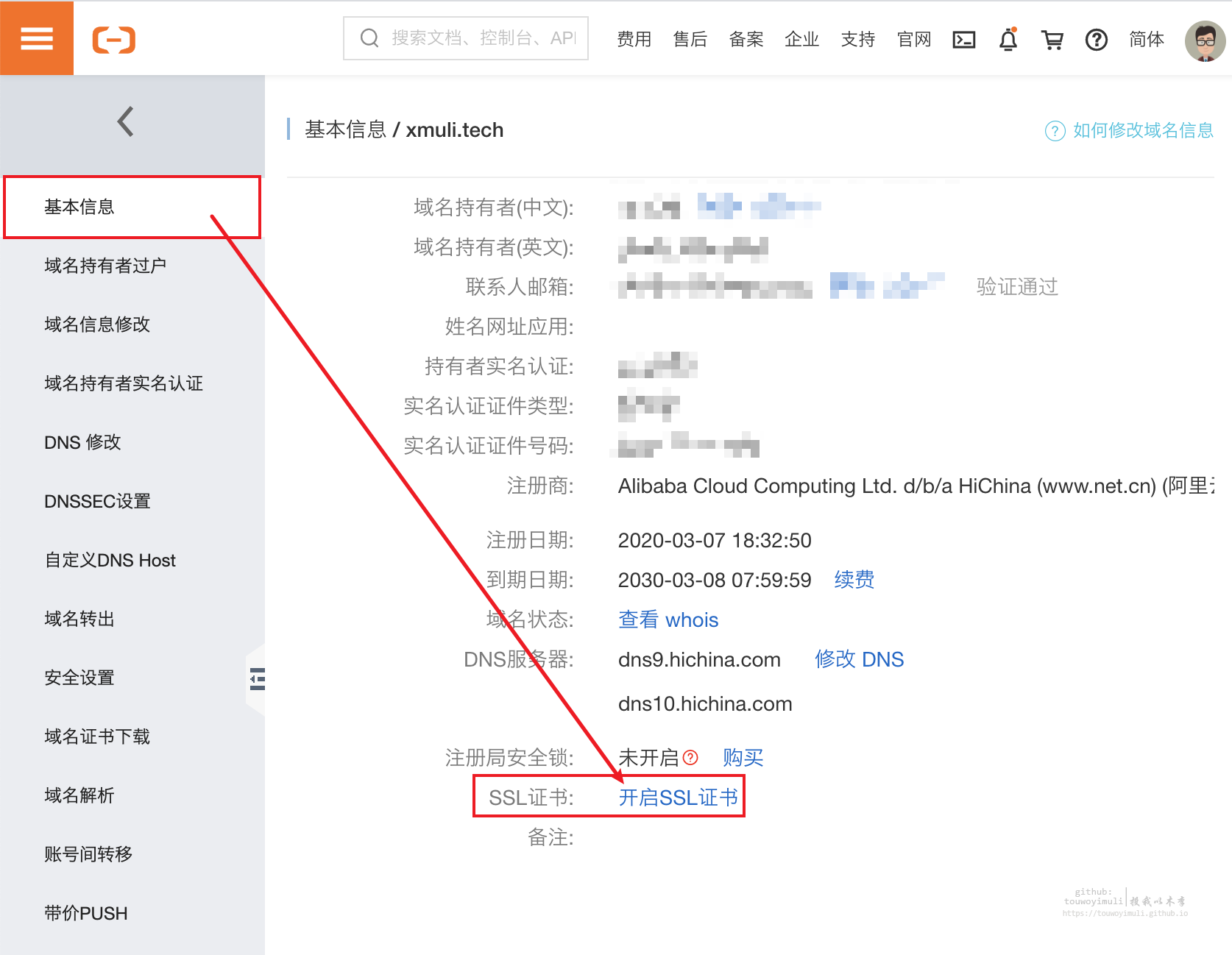Viewport: 1232px width, 955px height.
Task: Go back with the sidebar chevron
Action: pyautogui.click(x=126, y=121)
